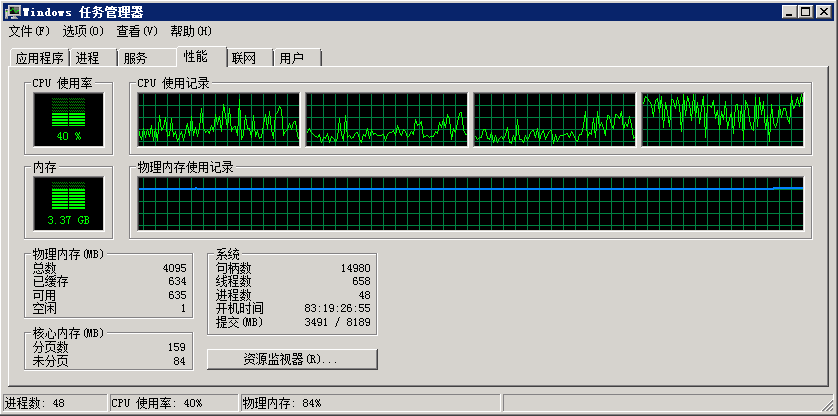Open the 查看(V) menu

pyautogui.click(x=137, y=32)
